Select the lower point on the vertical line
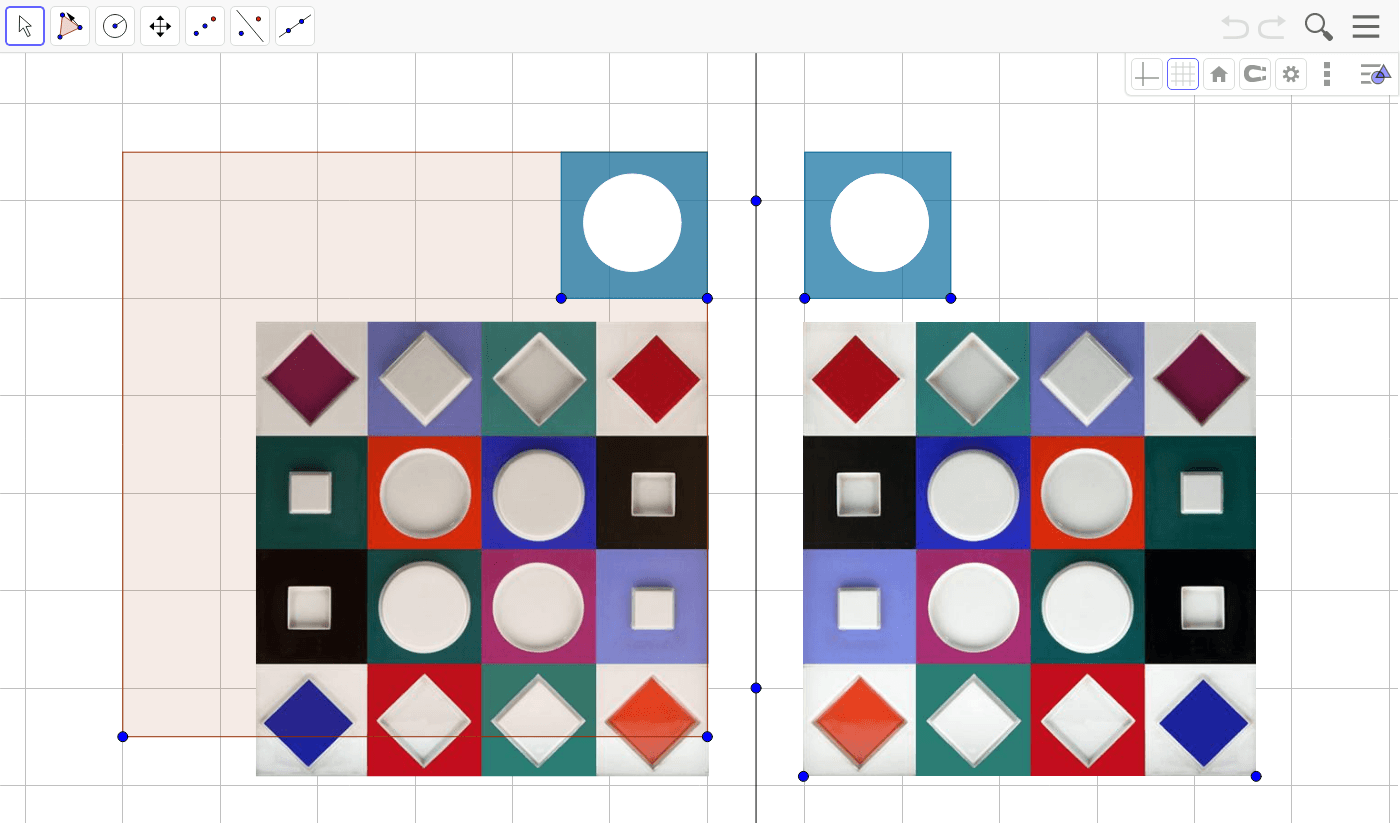1400x825 pixels. coord(756,688)
